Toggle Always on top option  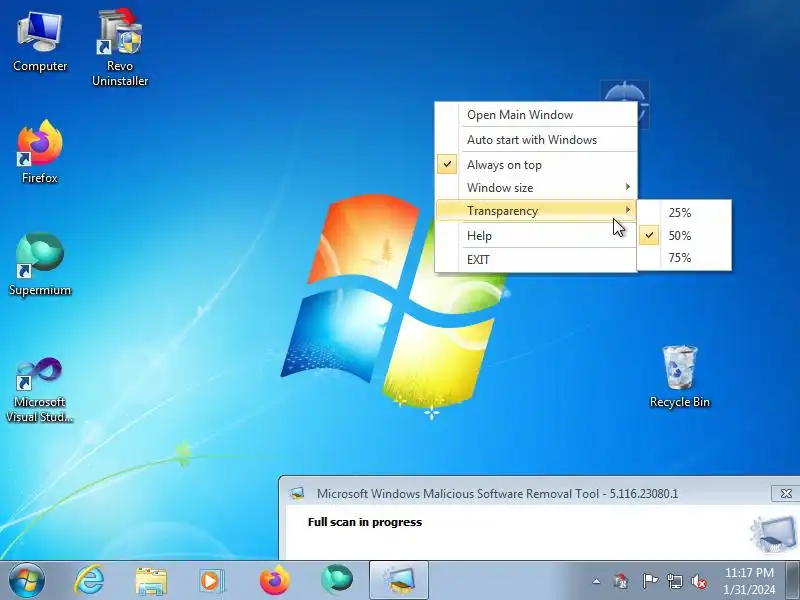[536, 165]
